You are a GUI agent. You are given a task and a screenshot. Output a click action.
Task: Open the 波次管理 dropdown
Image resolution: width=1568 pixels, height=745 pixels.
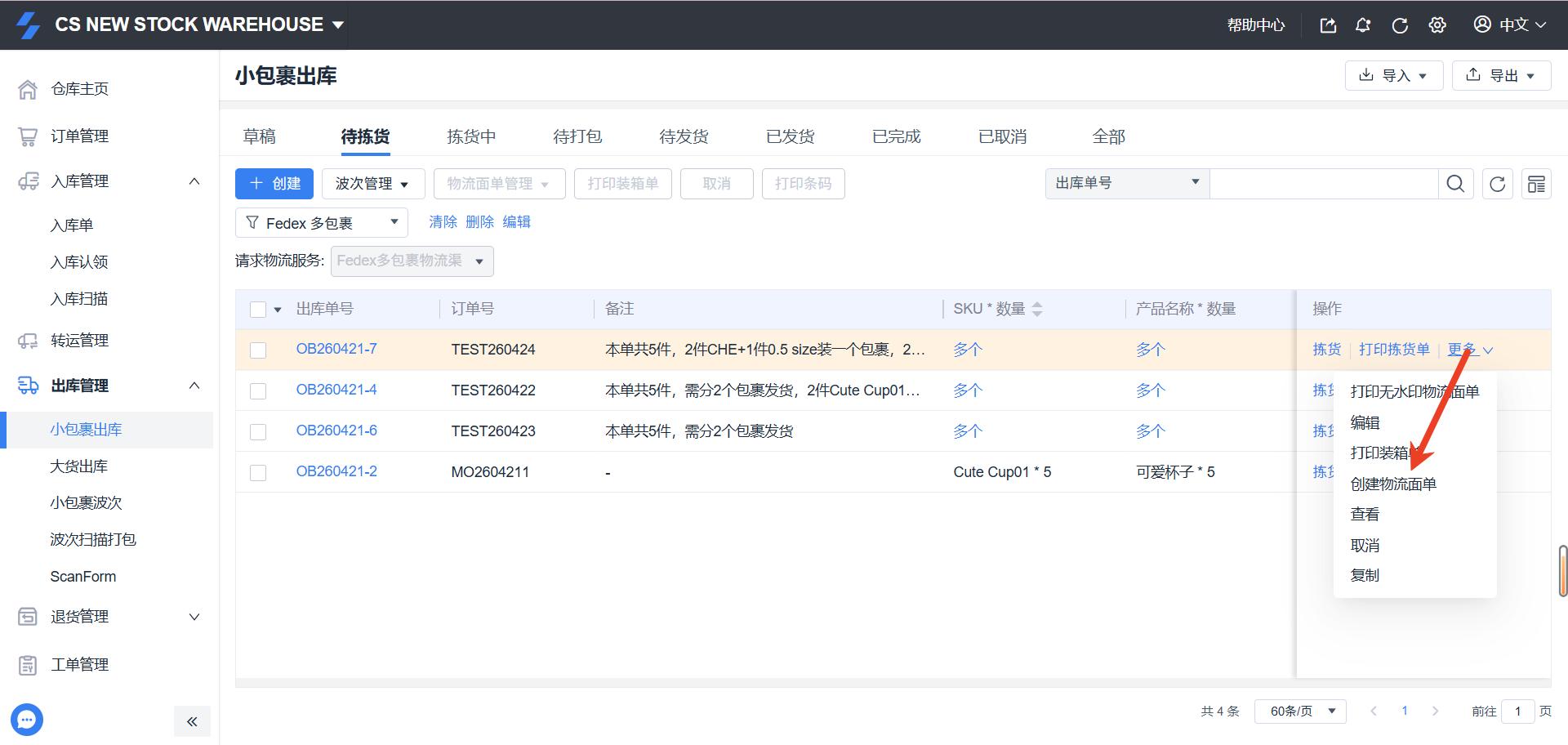click(372, 184)
